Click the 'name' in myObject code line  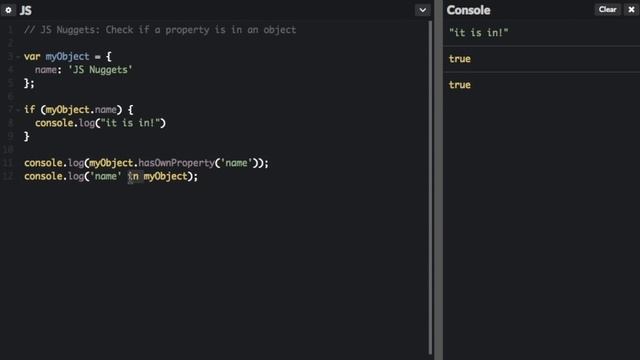coord(111,176)
